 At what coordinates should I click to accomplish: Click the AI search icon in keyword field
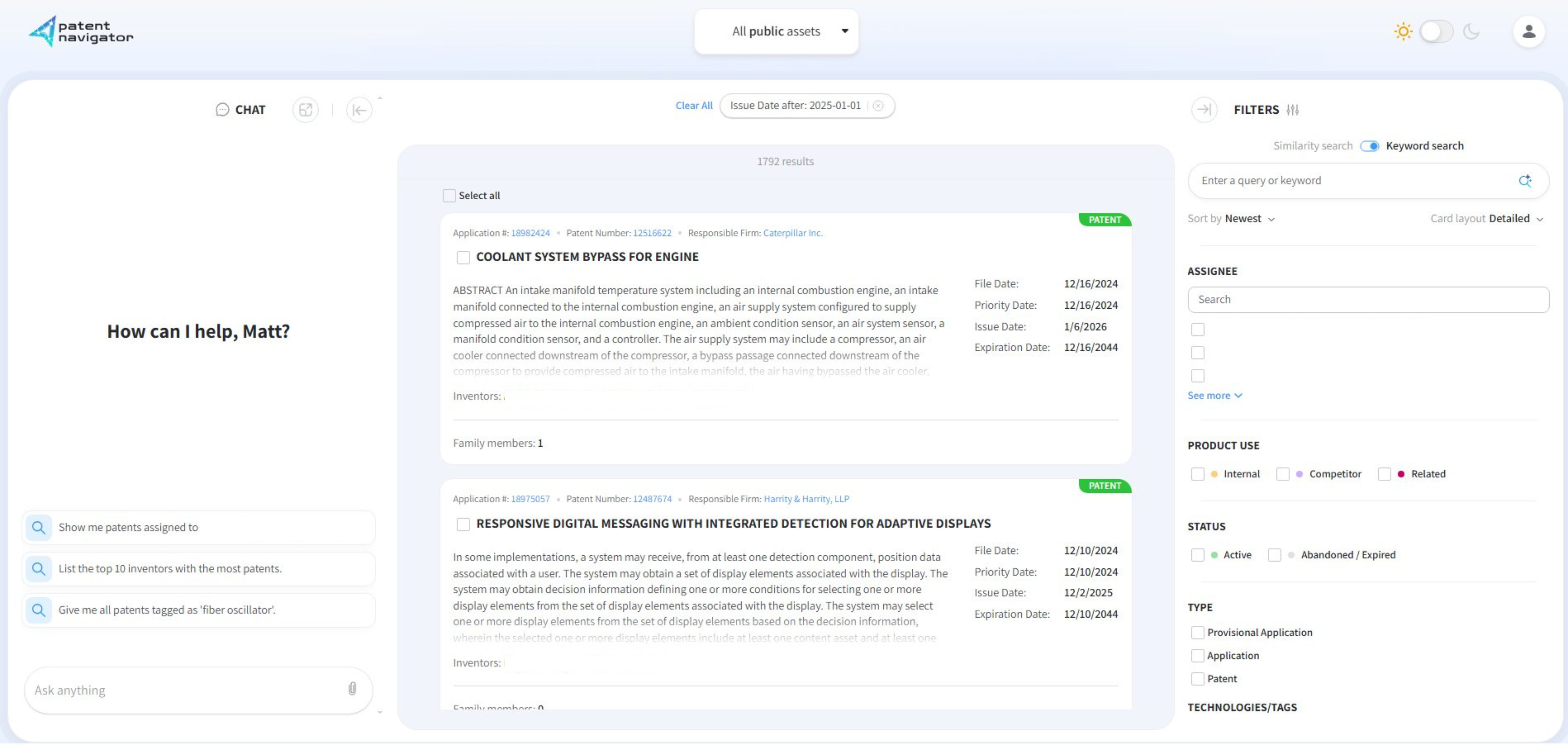click(x=1526, y=180)
